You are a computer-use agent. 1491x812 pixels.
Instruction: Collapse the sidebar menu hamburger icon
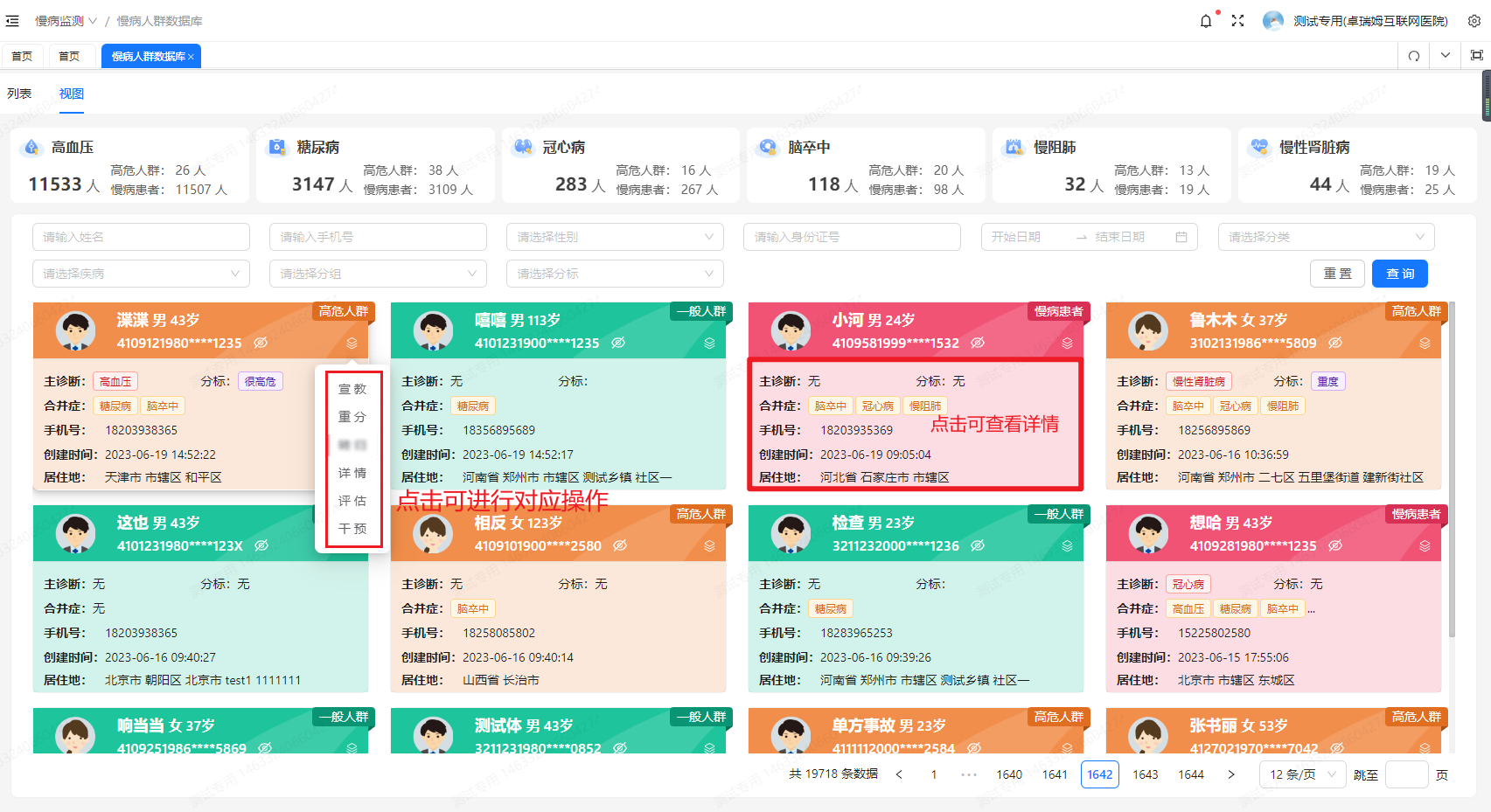(12, 21)
